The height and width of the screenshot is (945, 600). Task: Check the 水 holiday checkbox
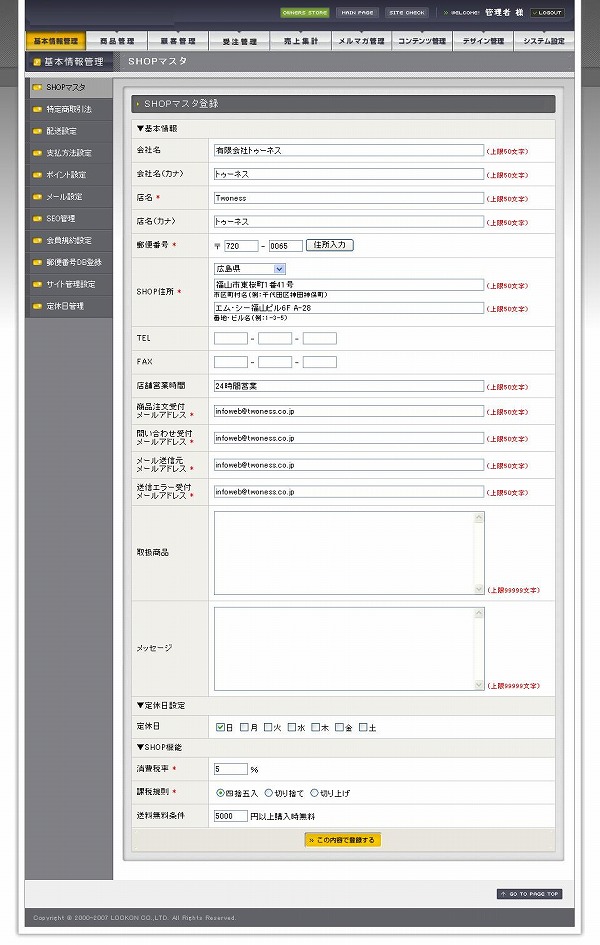coord(292,727)
